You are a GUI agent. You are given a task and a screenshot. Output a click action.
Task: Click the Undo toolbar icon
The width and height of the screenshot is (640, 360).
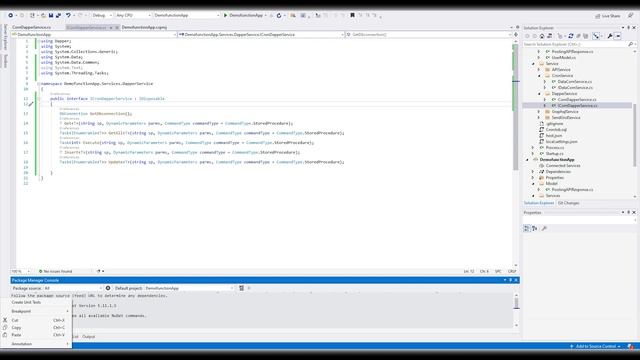pos(68,15)
